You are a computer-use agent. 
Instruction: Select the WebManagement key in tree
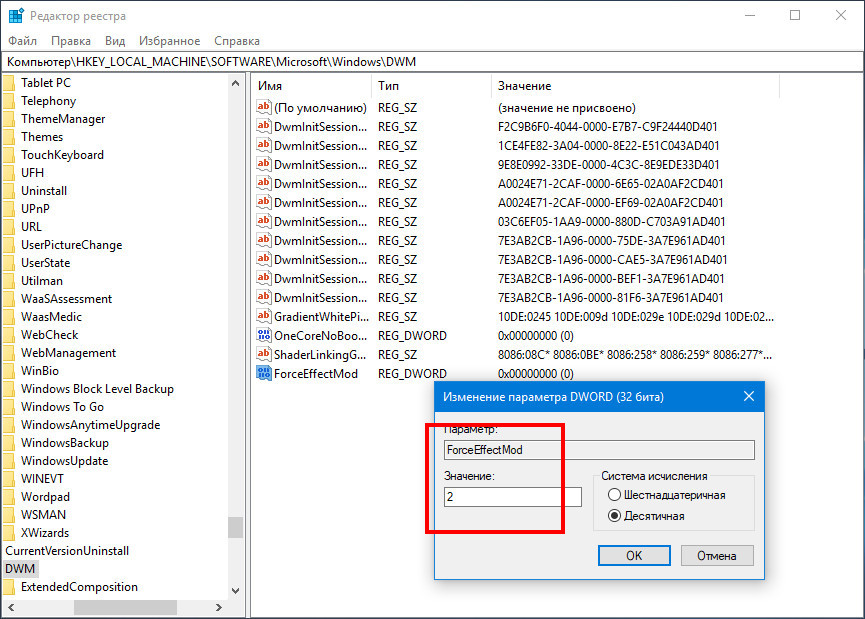click(x=68, y=353)
